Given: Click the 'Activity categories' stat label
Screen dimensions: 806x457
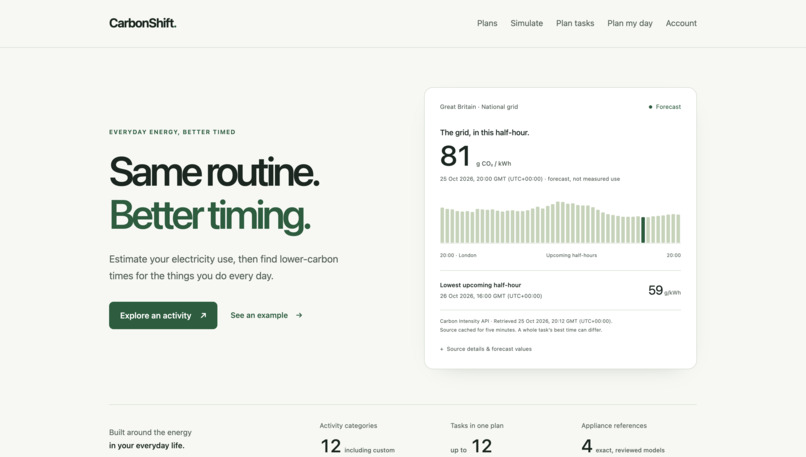Looking at the screenshot, I should [x=348, y=426].
